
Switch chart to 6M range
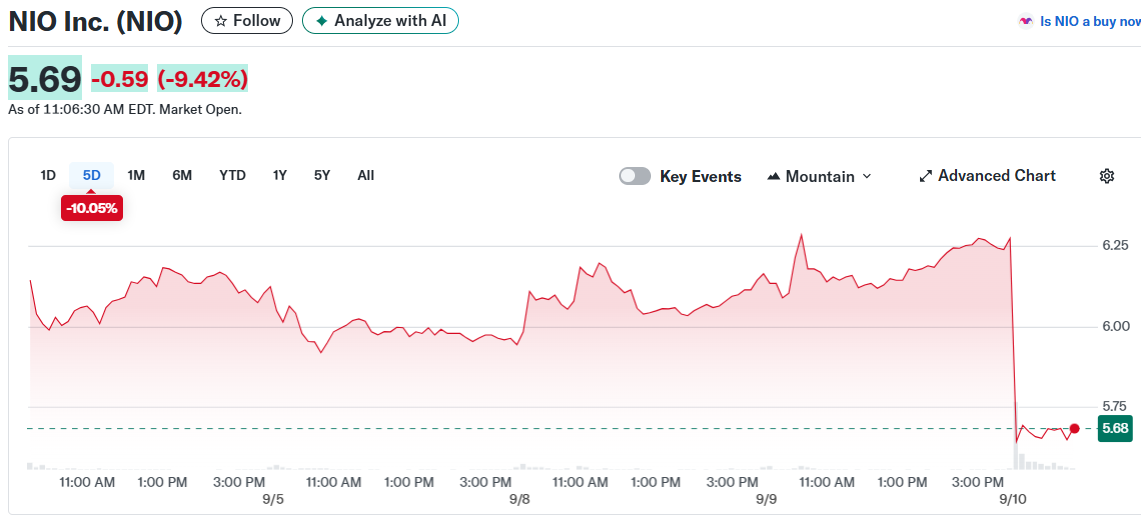(182, 175)
